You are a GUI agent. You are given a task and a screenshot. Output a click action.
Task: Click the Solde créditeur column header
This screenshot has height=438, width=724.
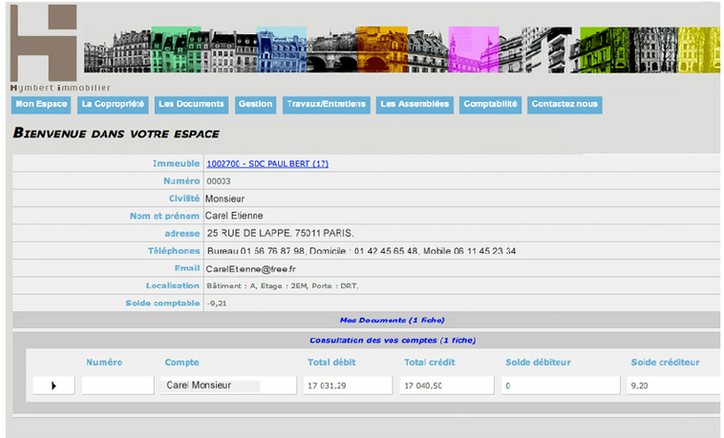pos(665,362)
